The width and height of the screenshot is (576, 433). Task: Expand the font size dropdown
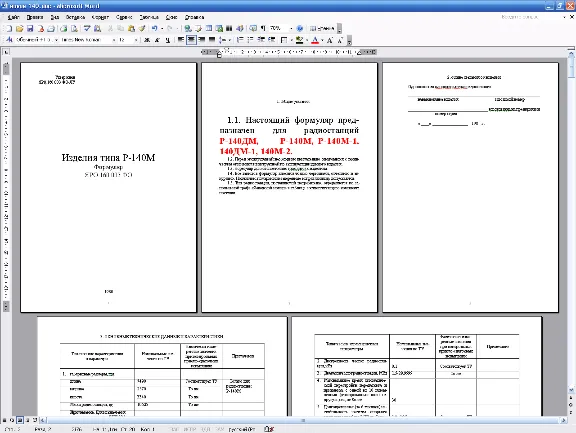click(136, 40)
